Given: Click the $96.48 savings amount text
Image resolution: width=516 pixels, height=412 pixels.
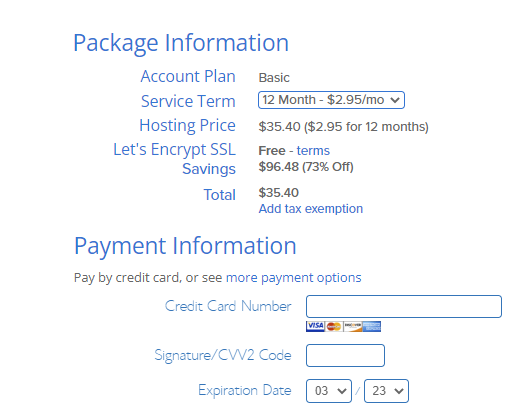Looking at the screenshot, I should (x=278, y=167).
